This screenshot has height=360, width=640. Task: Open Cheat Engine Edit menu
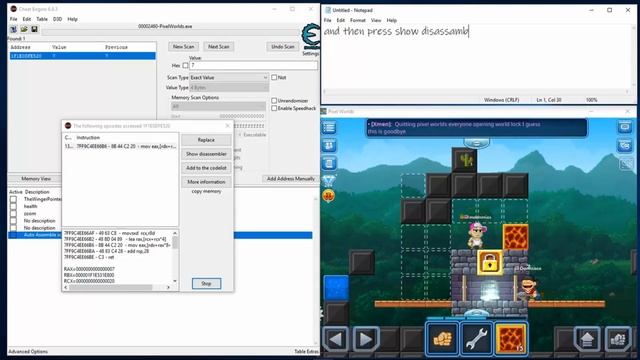coord(27,19)
